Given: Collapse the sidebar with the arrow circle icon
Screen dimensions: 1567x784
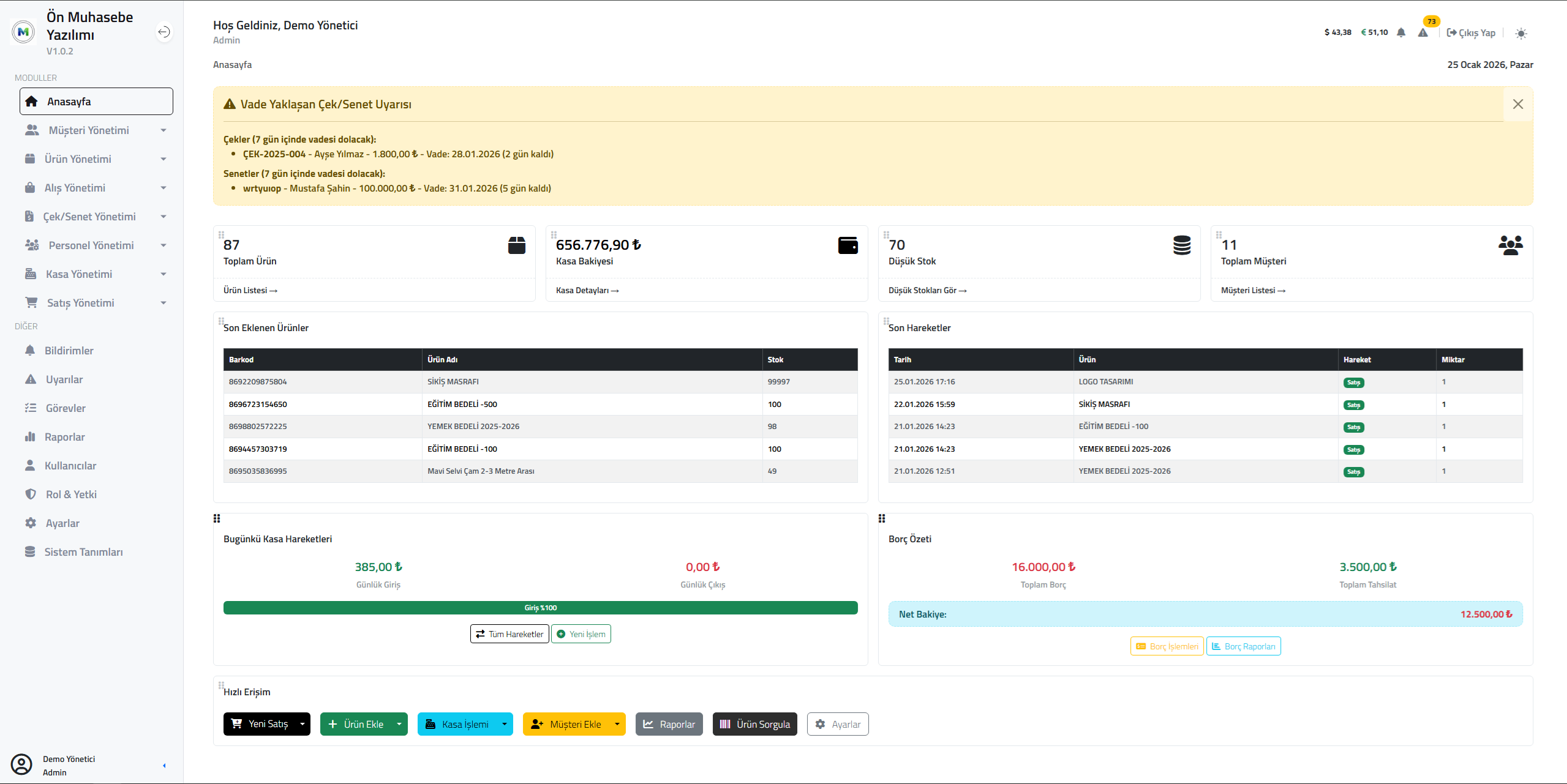Looking at the screenshot, I should pos(163,32).
